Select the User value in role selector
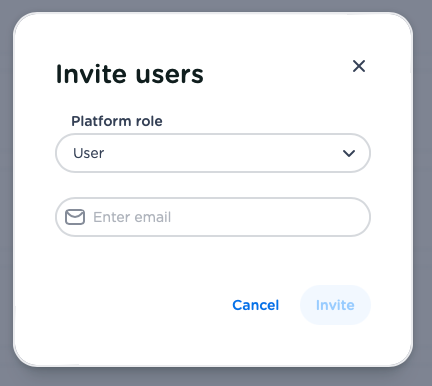The width and height of the screenshot is (432, 386). click(89, 153)
